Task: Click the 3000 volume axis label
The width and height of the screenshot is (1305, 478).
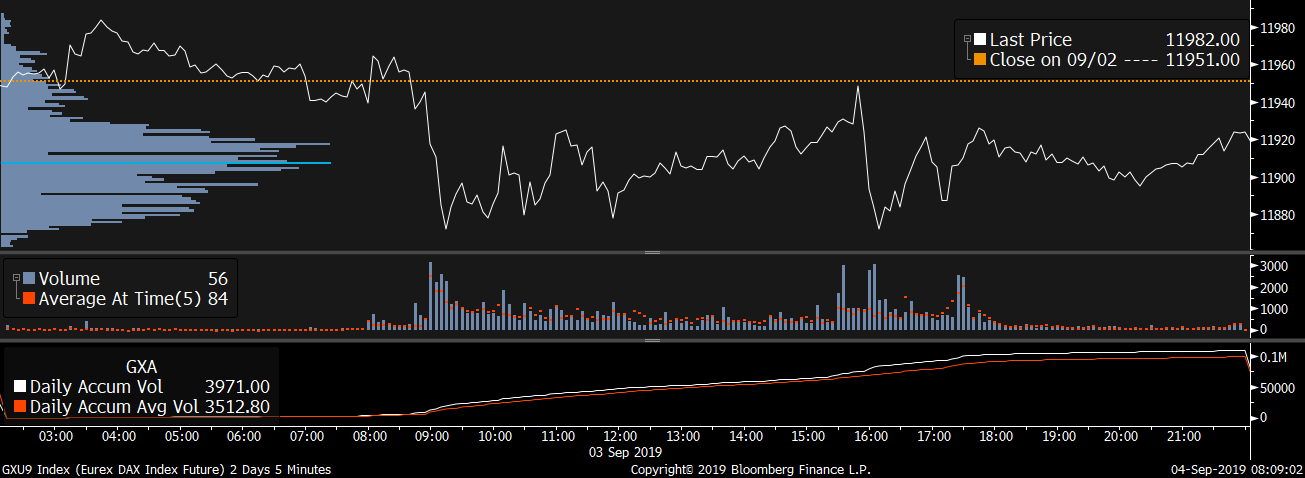Action: pyautogui.click(x=1274, y=266)
